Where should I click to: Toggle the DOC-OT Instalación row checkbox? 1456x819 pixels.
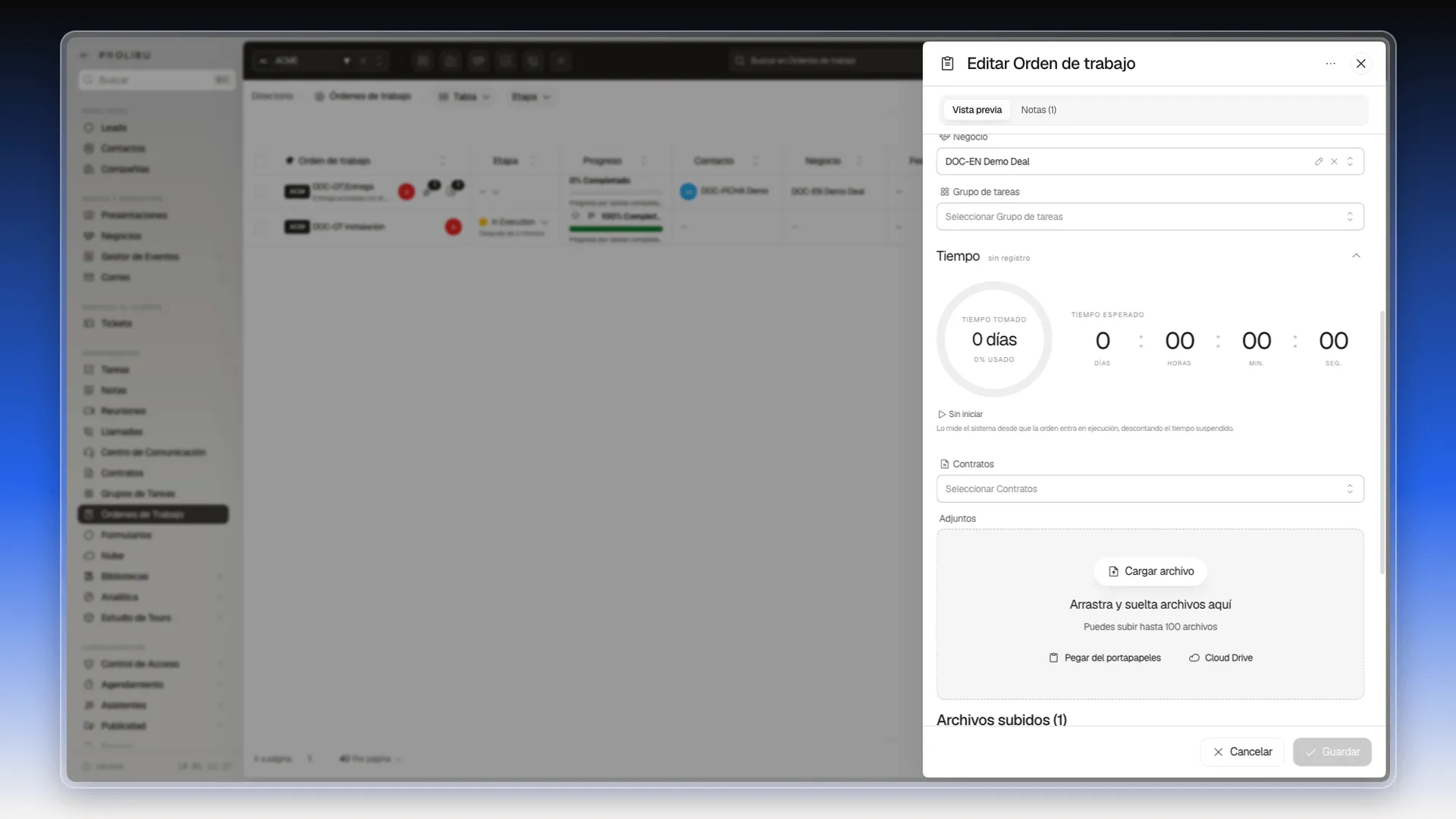(x=260, y=227)
